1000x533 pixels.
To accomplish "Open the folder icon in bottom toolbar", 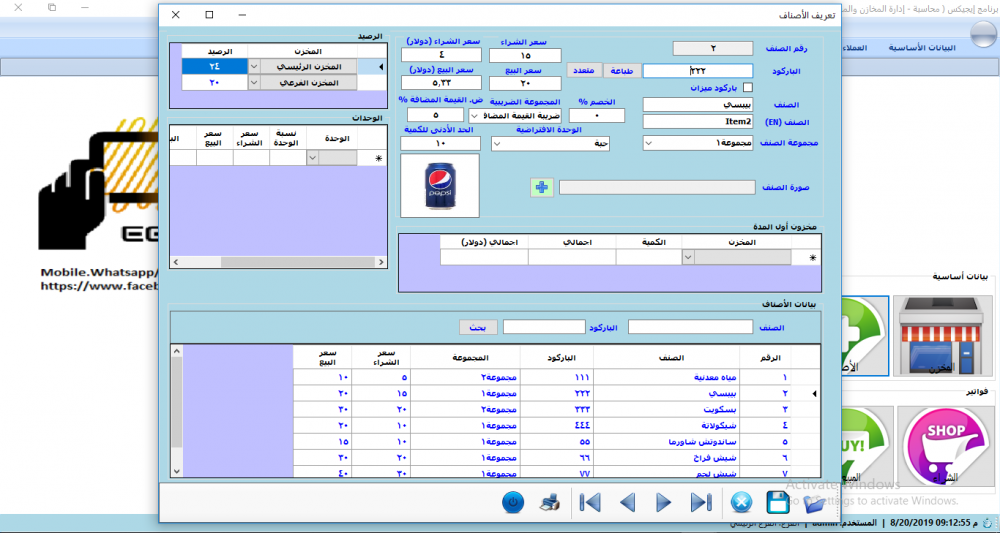I will 814,504.
